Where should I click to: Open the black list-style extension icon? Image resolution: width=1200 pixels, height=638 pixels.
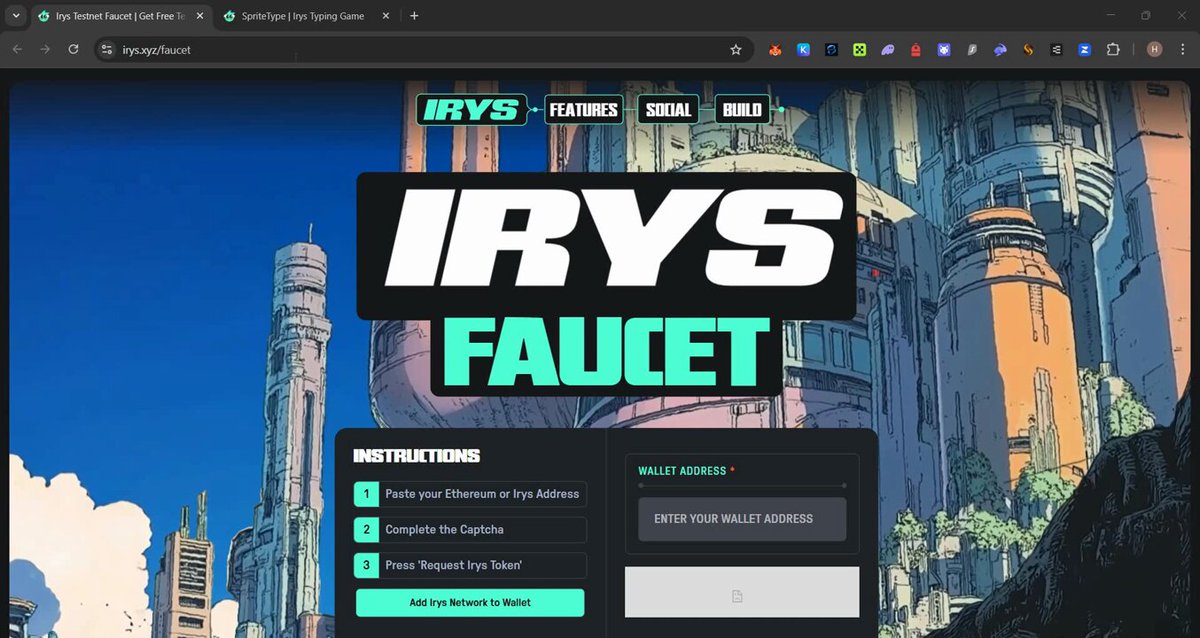click(1056, 49)
